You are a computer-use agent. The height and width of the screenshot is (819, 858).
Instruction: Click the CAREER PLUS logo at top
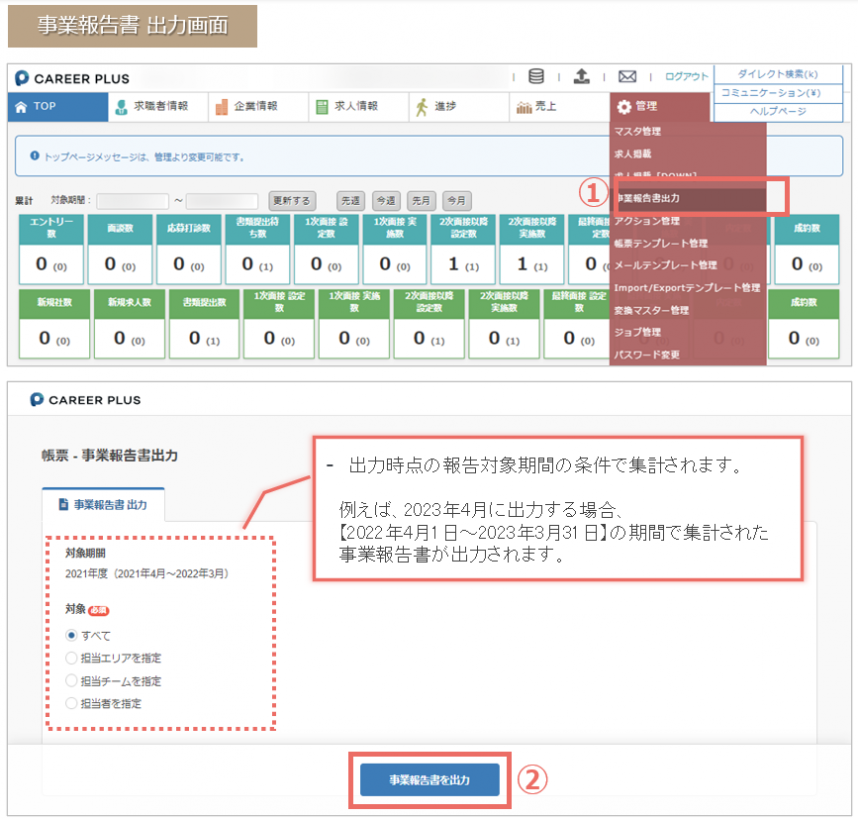click(x=74, y=78)
